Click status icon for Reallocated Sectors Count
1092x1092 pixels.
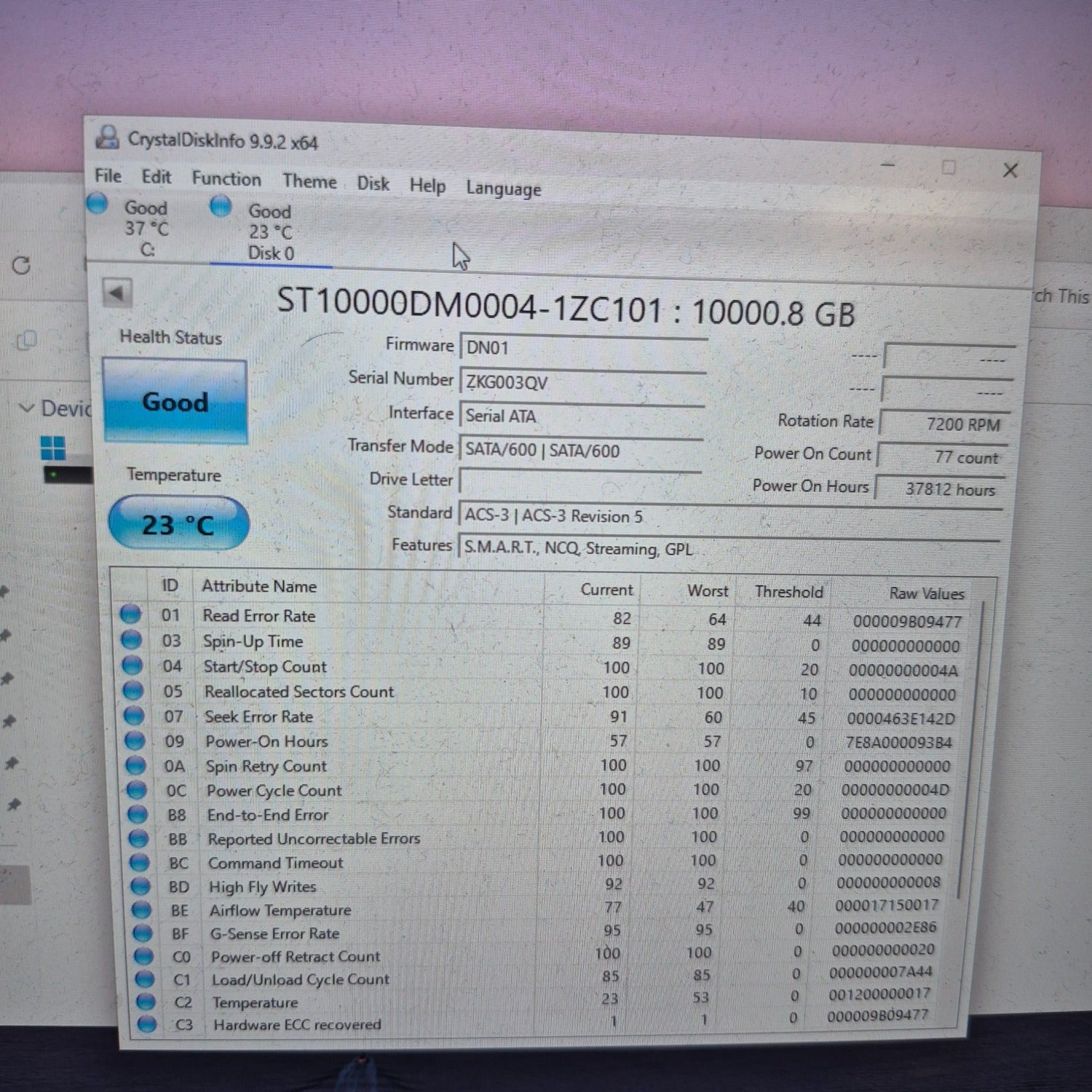point(133,690)
